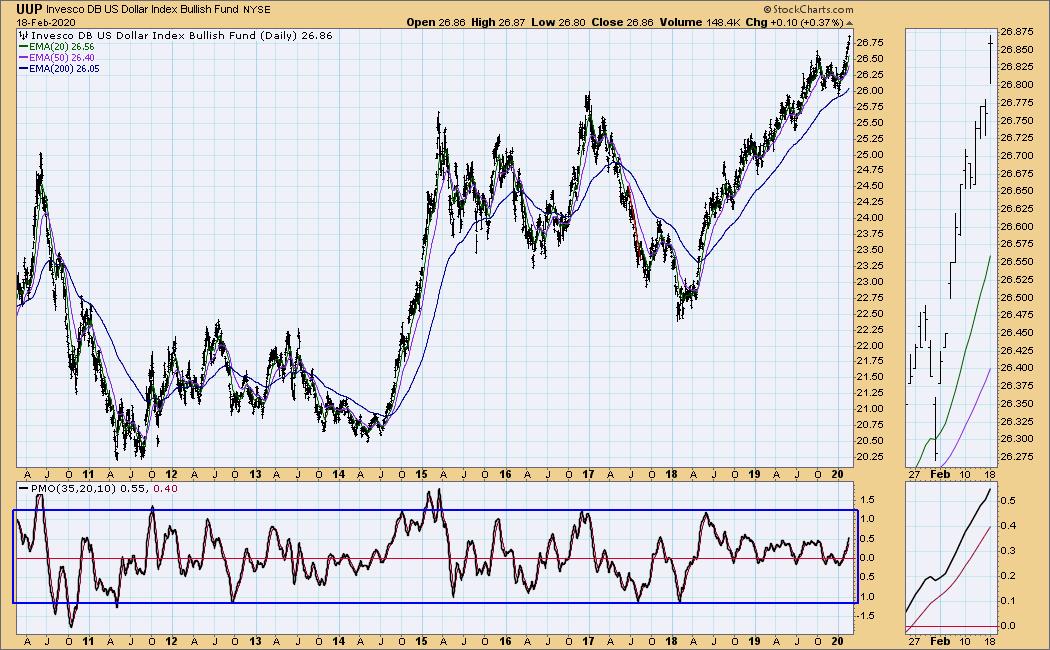
Task: Click 24.00 on the main price axis
Action: 869,218
